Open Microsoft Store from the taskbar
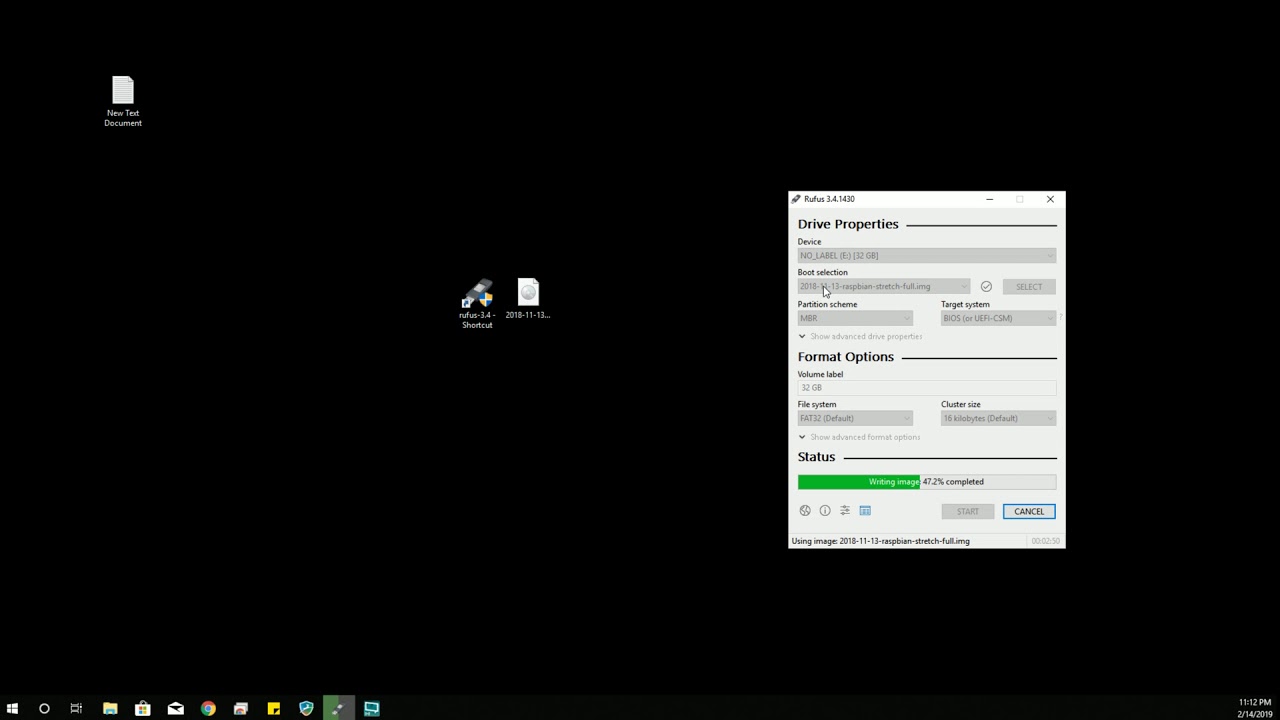The height and width of the screenshot is (720, 1280). pyautogui.click(x=143, y=708)
